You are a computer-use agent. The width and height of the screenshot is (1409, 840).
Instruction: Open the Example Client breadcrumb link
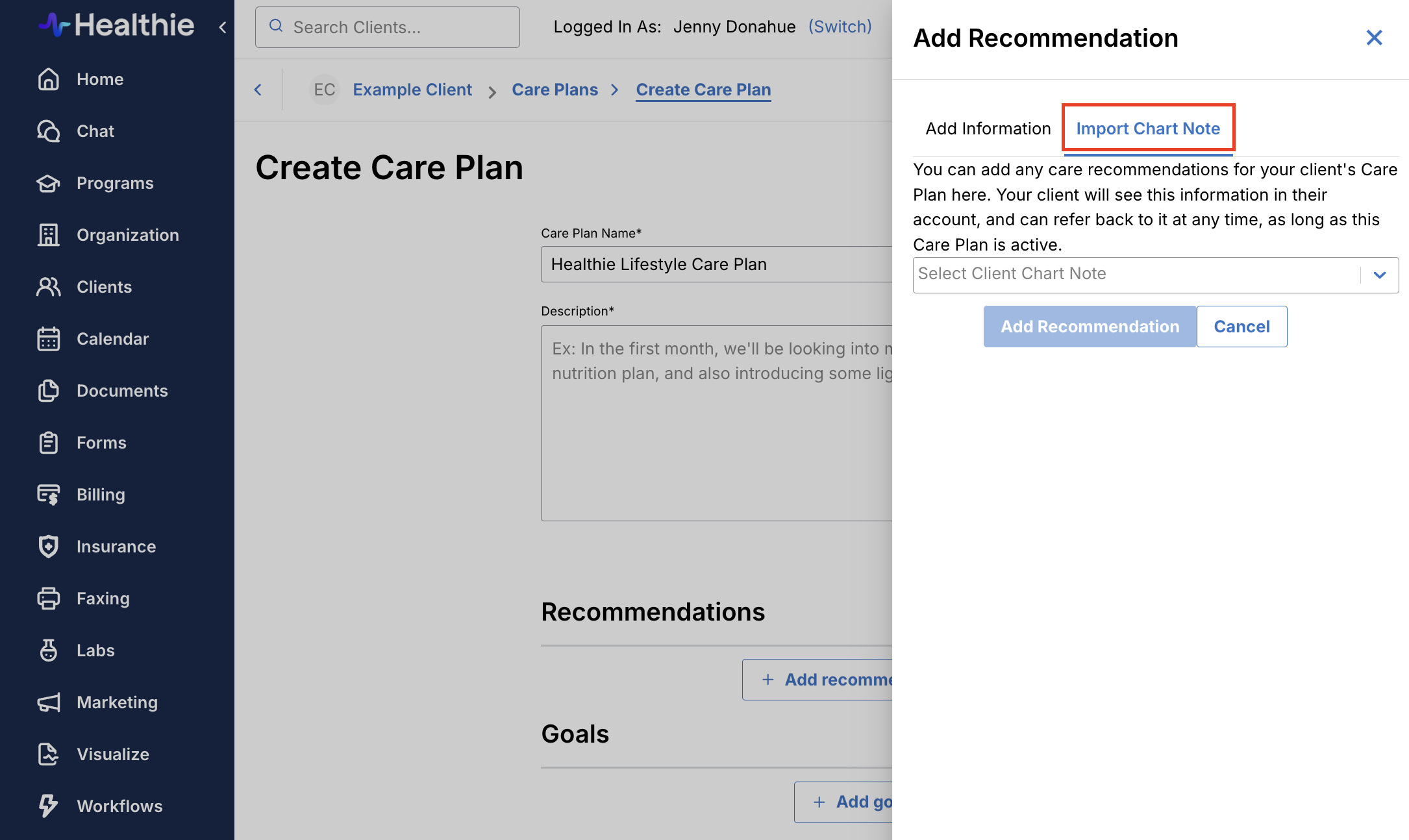(x=412, y=90)
